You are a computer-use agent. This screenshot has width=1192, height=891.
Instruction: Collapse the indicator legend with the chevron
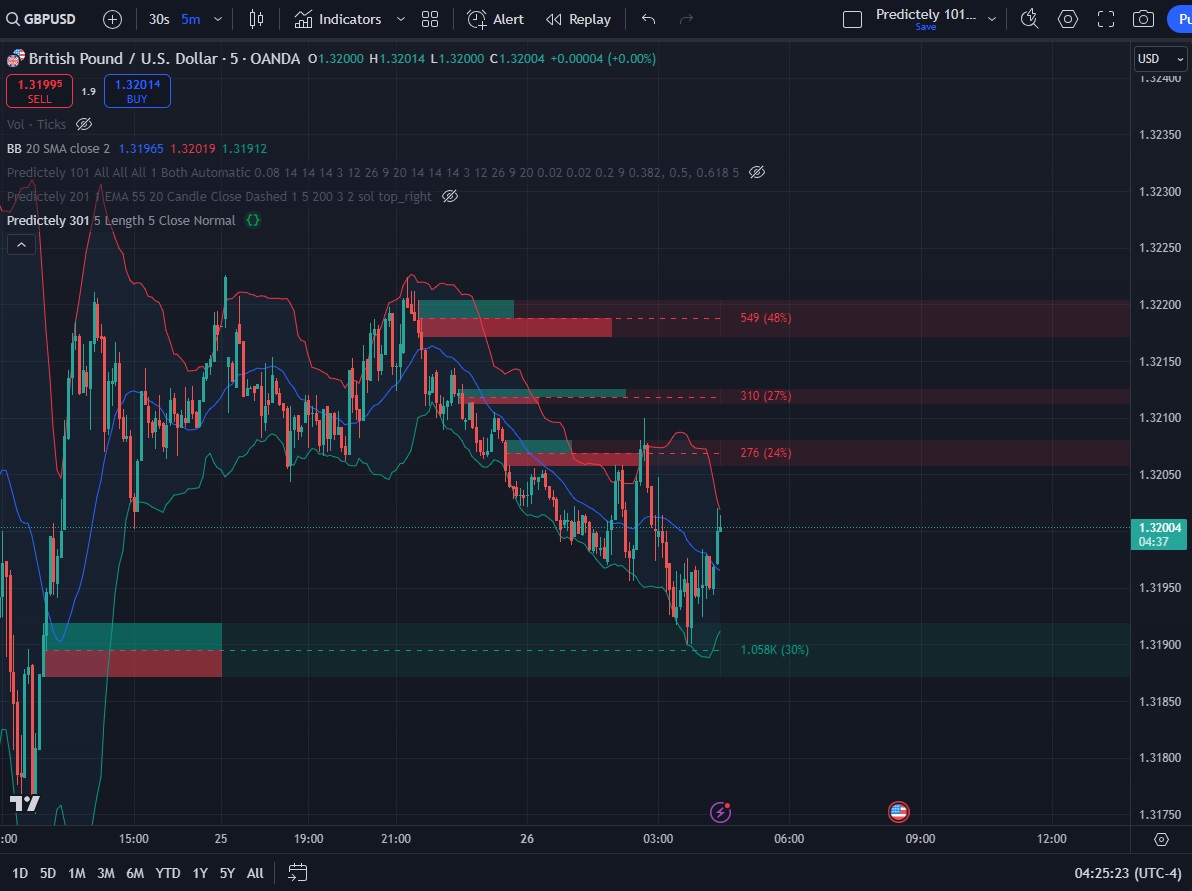[21, 244]
